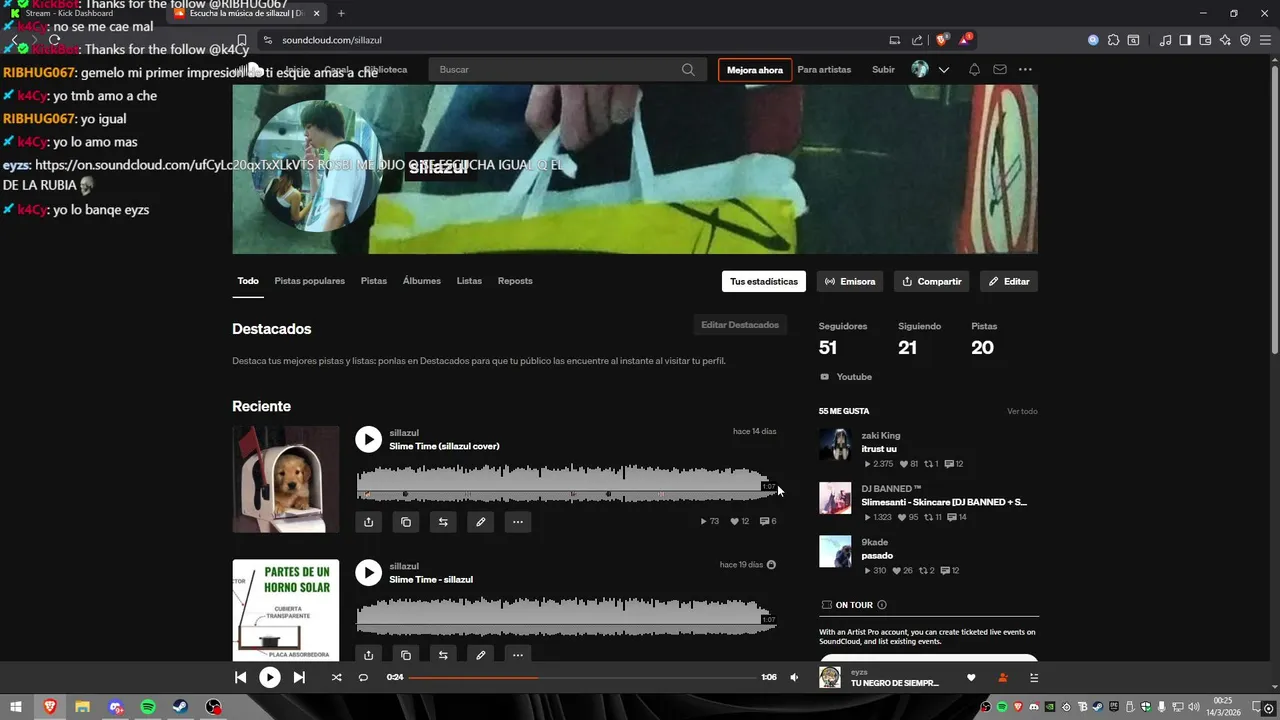Open zaki King itrust uu thumbnail
This screenshot has width=1280, height=720.
(835, 445)
